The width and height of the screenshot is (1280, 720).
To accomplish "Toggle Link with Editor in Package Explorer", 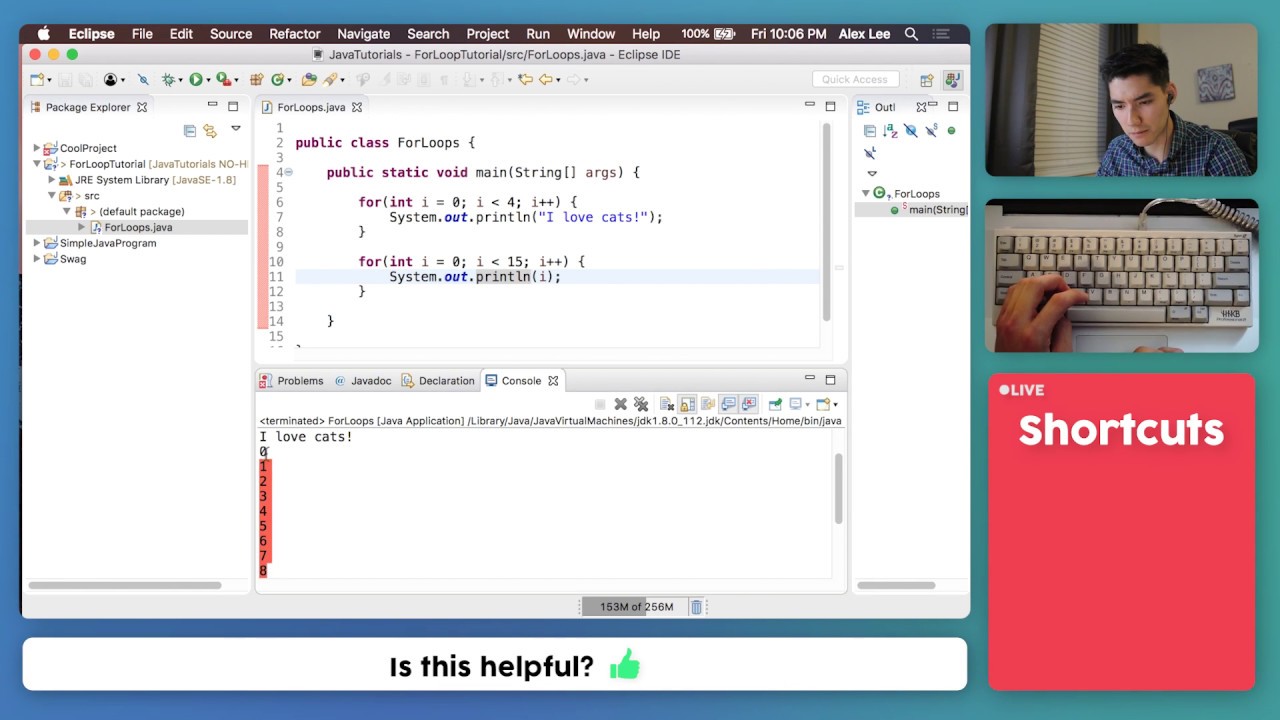I will pos(210,130).
